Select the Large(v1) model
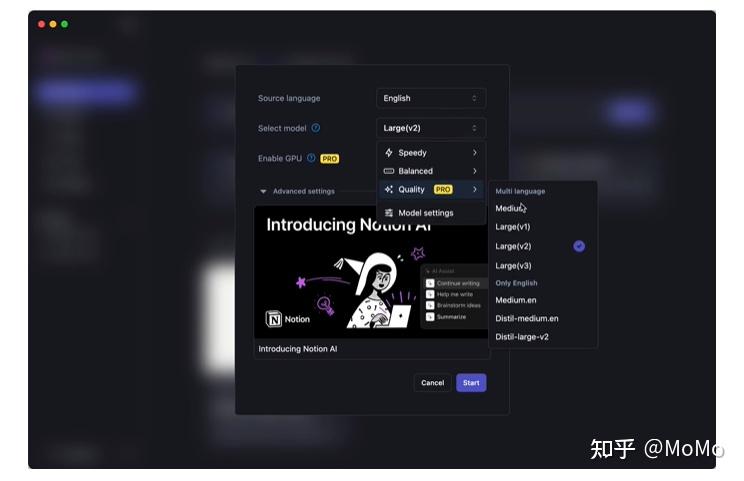The image size is (744, 481). [x=542, y=227]
